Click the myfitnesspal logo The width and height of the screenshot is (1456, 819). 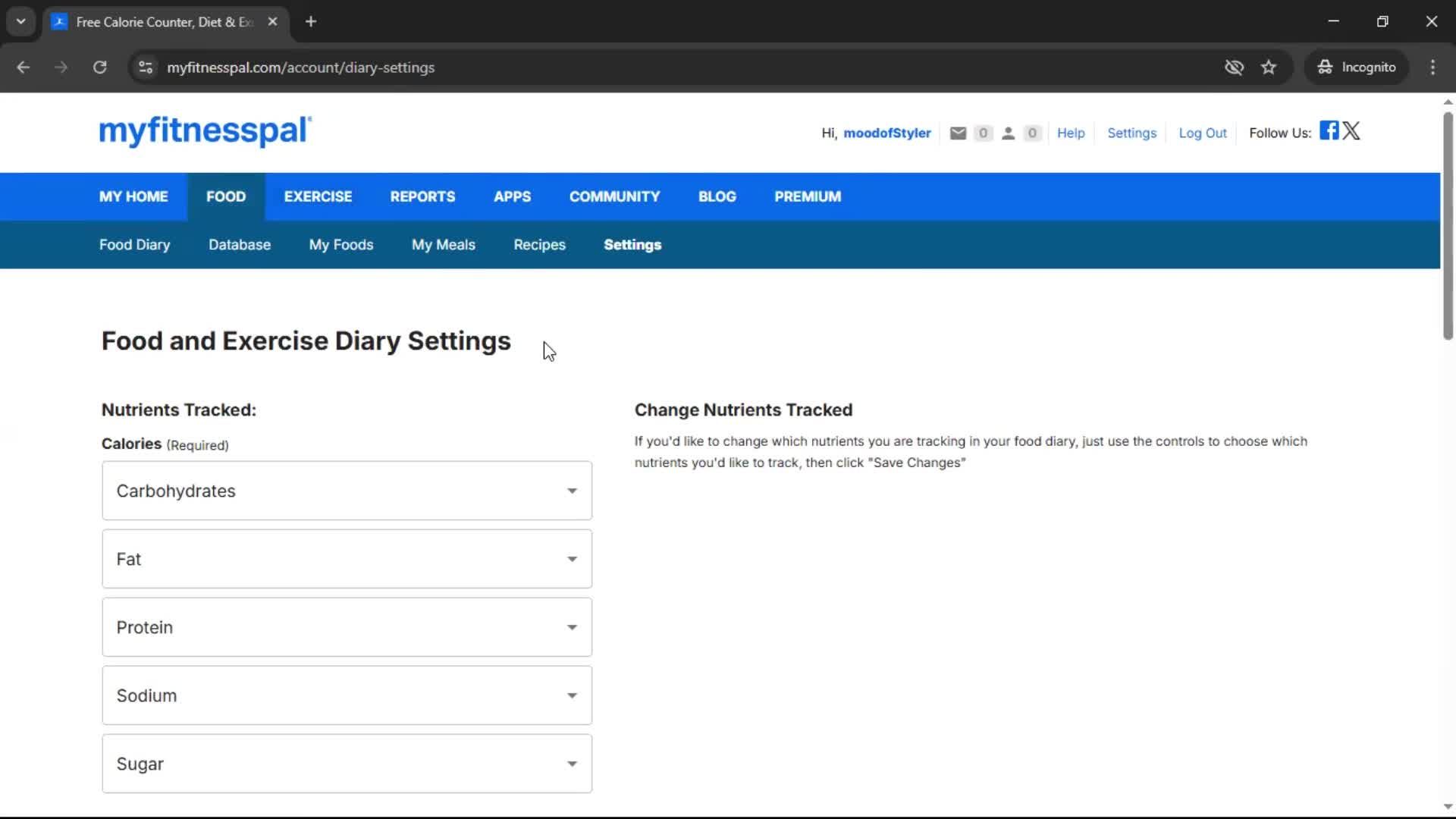[205, 130]
